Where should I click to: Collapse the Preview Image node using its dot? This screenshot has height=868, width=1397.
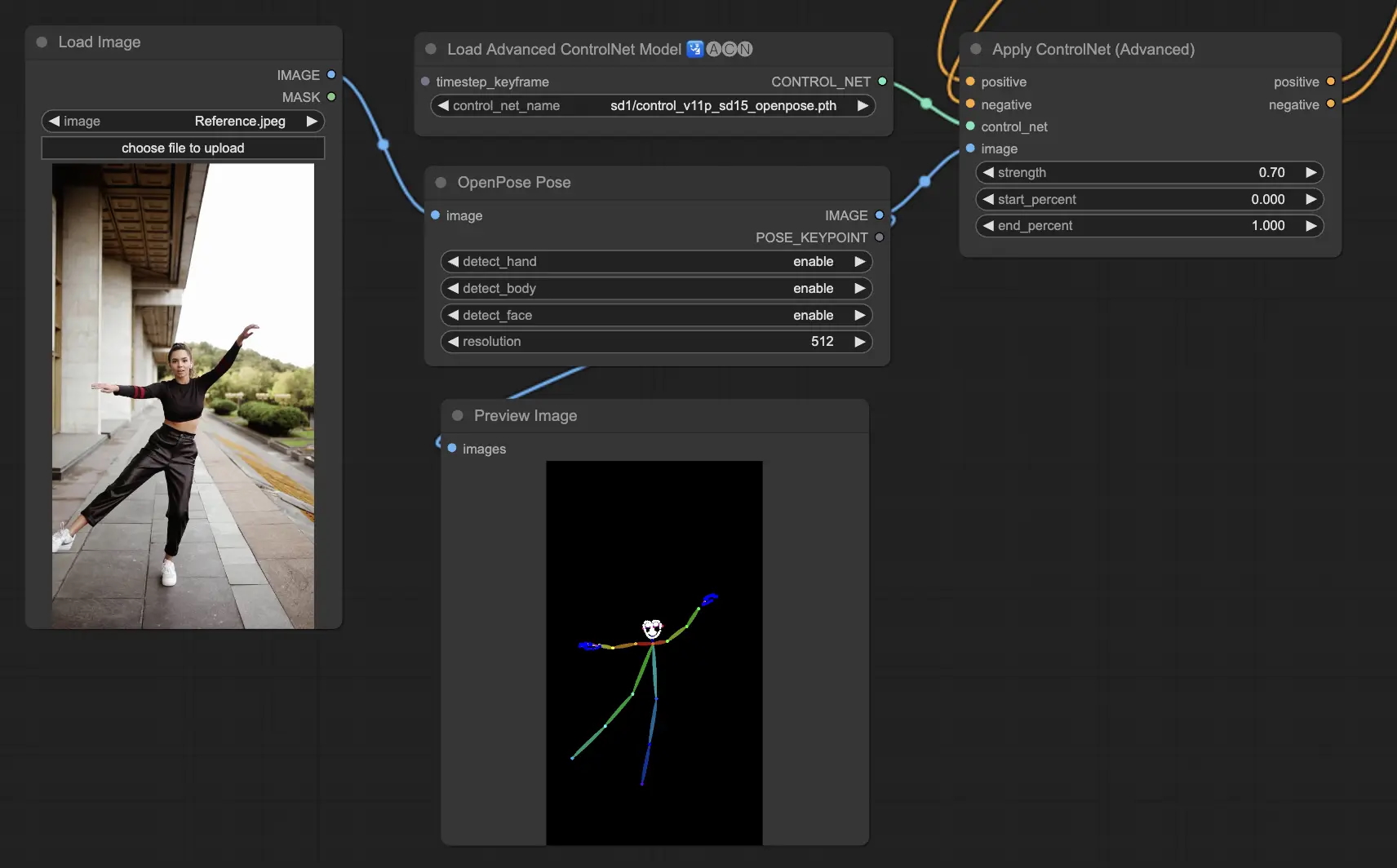point(458,415)
